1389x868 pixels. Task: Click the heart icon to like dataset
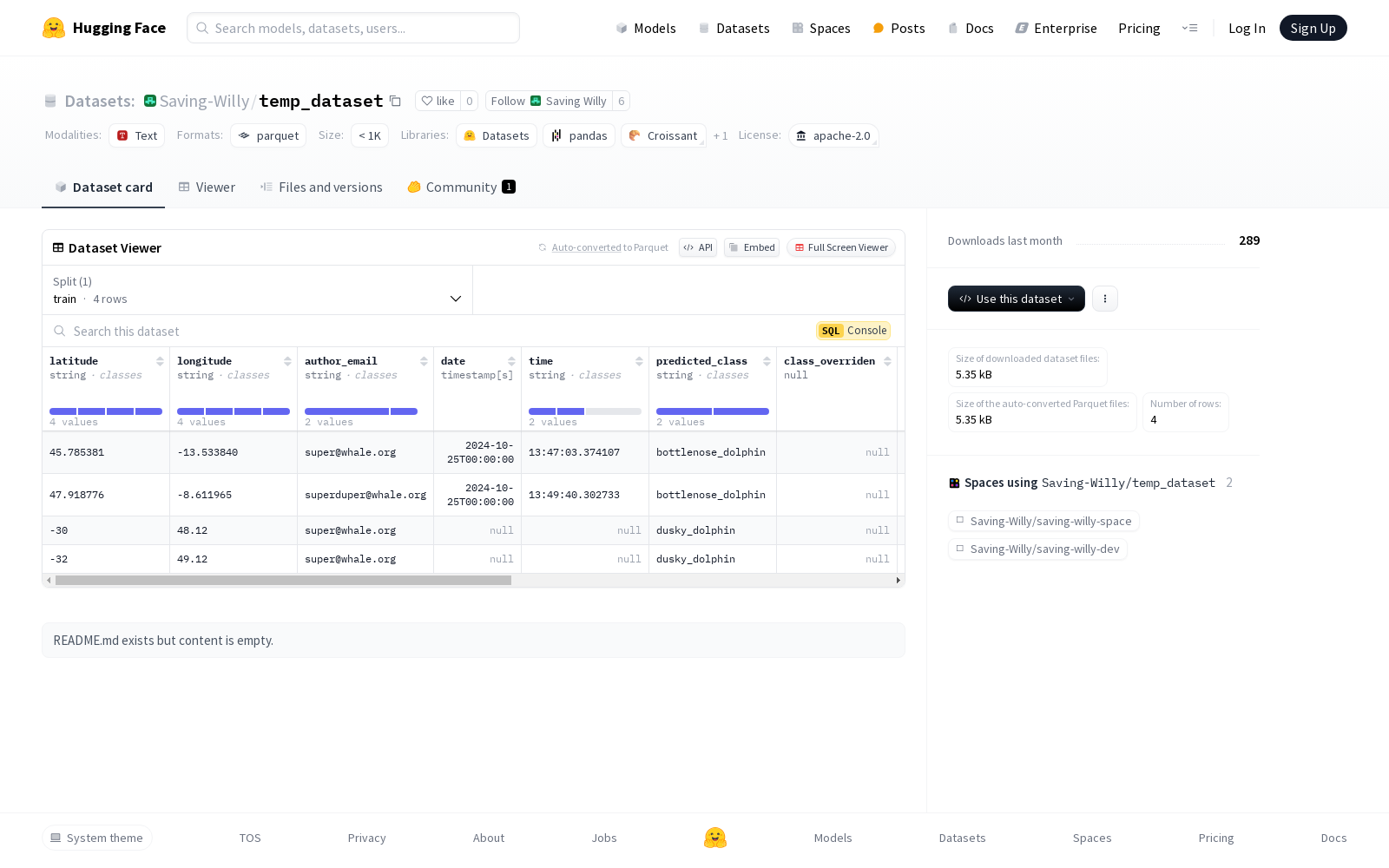pos(426,101)
